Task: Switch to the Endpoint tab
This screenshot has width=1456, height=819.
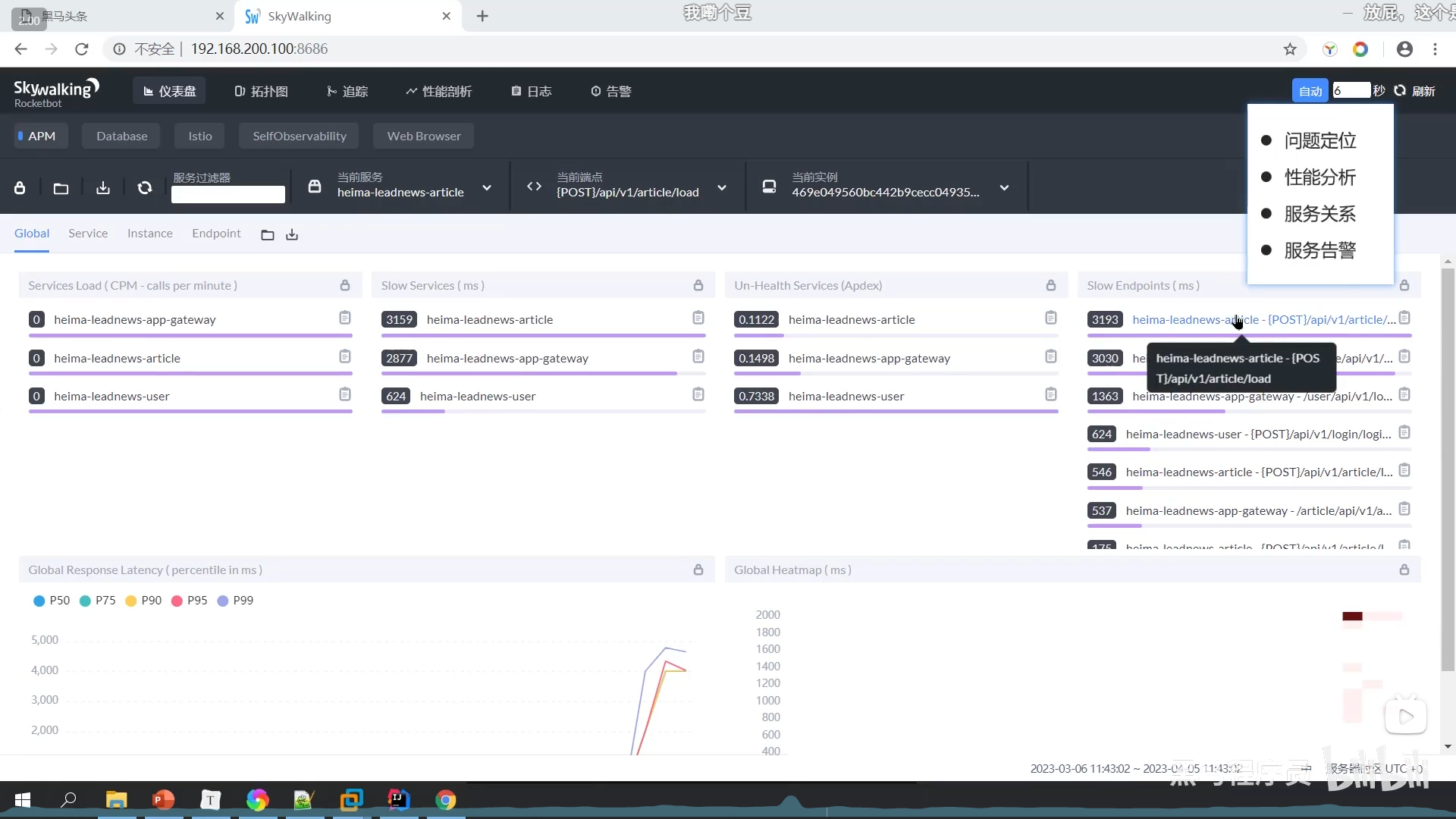Action: 216,234
